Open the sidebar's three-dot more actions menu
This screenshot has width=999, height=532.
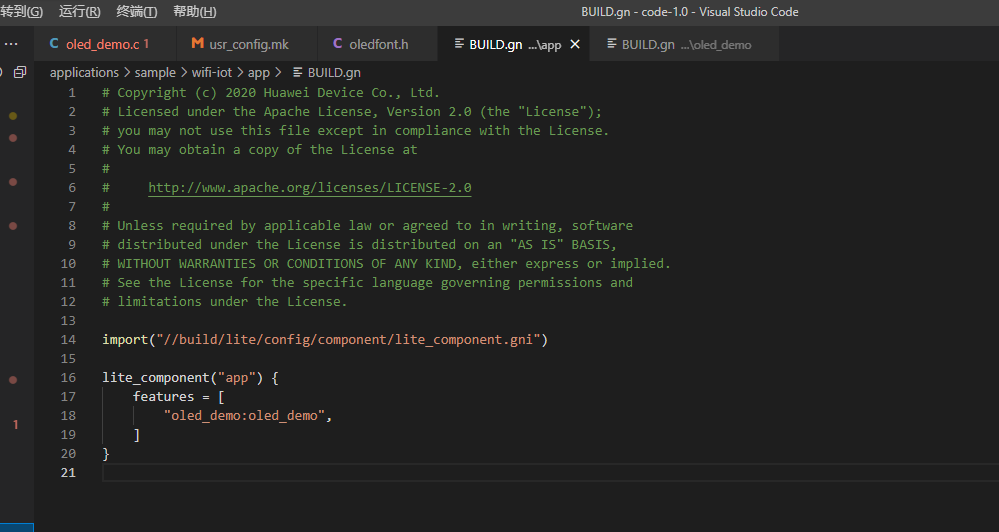coord(11,44)
